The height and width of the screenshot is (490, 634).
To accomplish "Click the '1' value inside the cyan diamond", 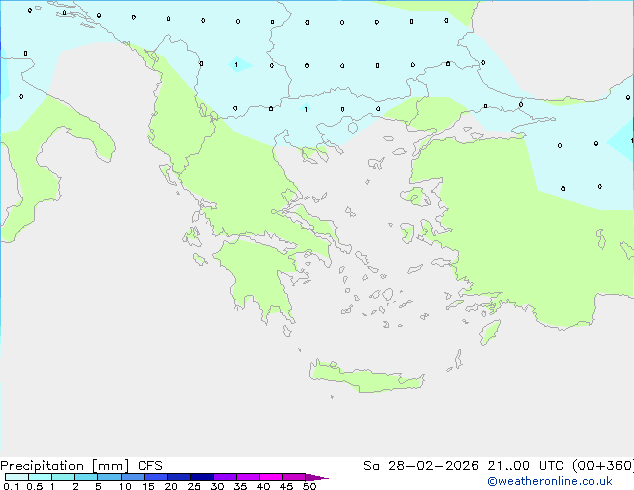I will pos(236,65).
